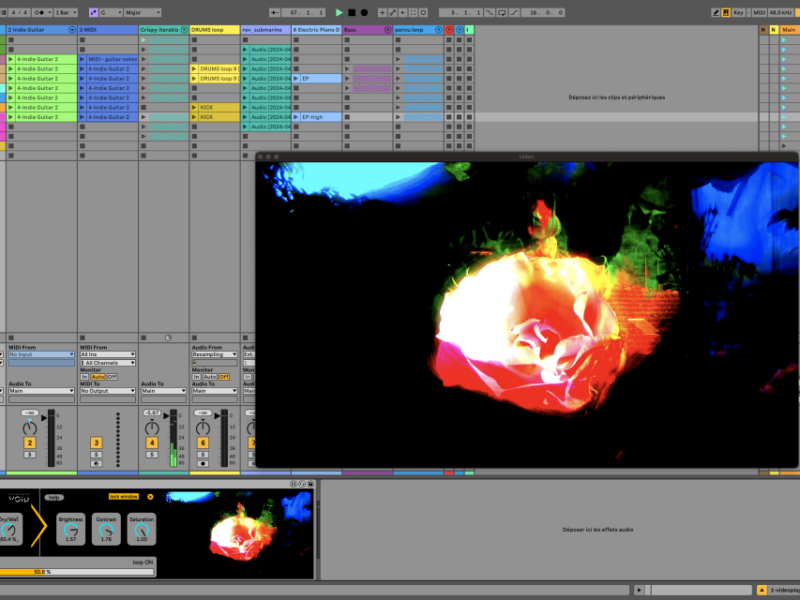
Task: Open the No Output MIDI To dropdown
Action: [x=106, y=391]
